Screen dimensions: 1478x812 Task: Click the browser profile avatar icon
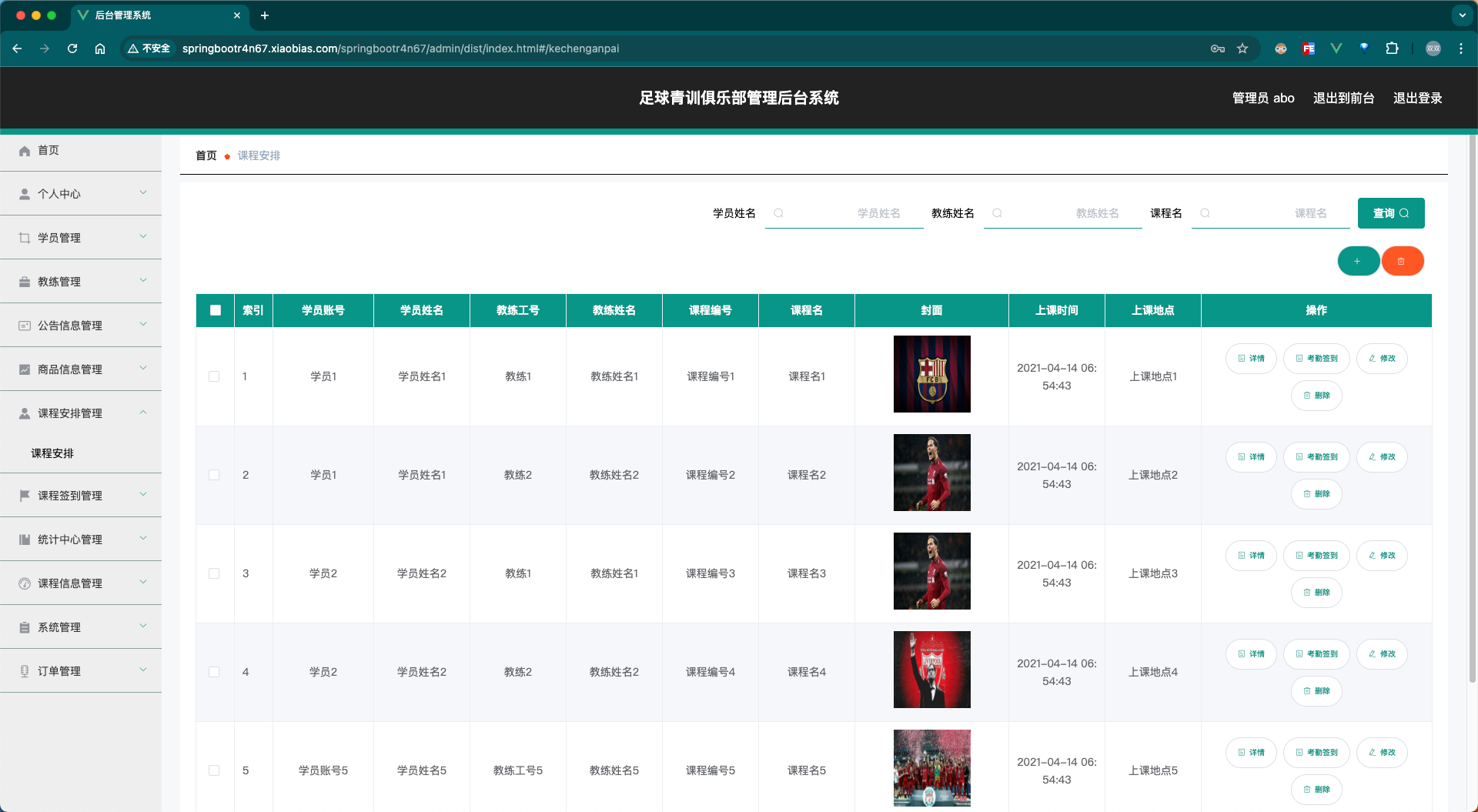[x=1433, y=48]
